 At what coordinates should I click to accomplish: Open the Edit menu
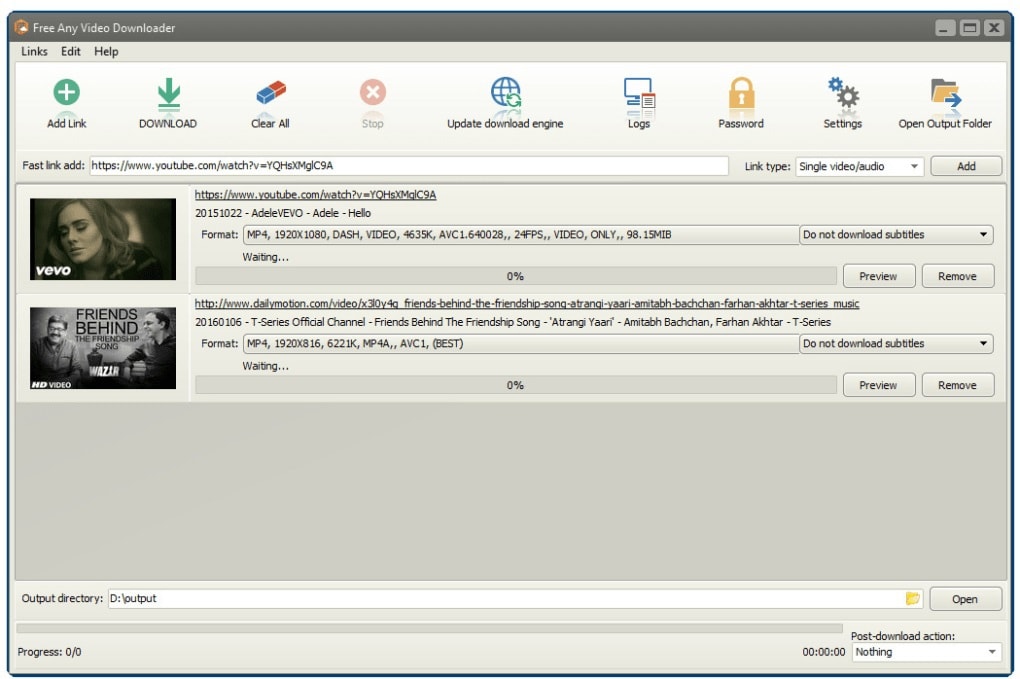click(x=70, y=51)
